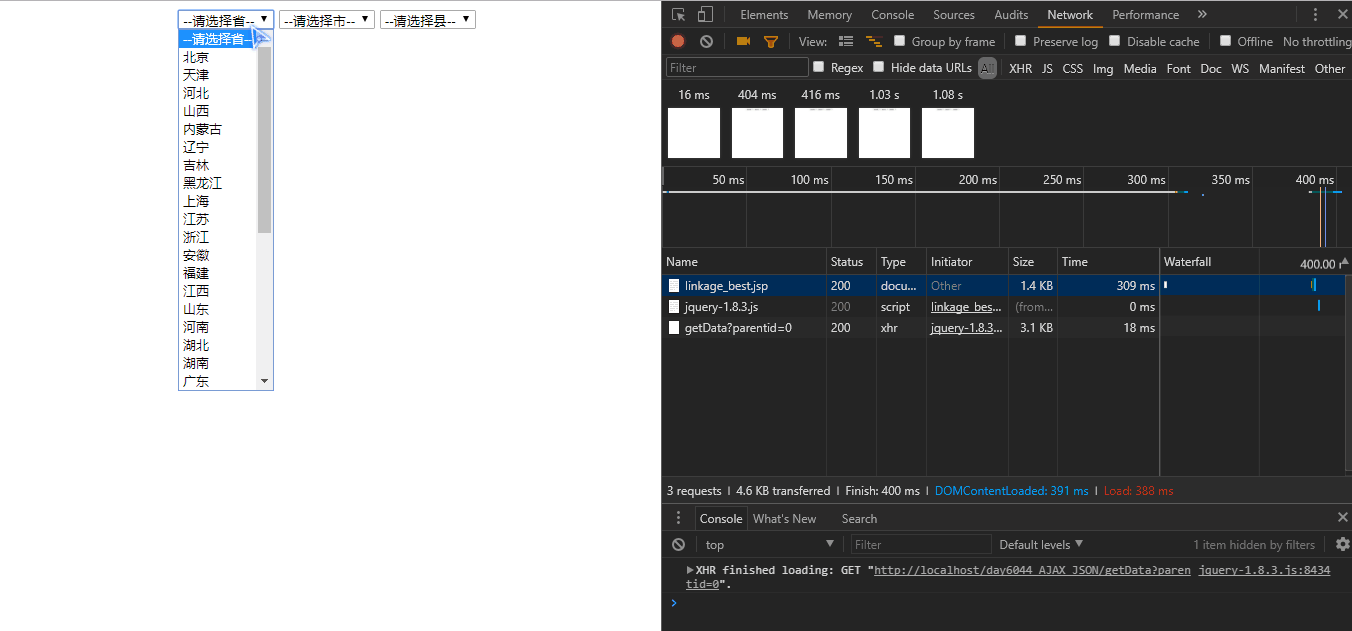Open the console drawer three-dot menu
This screenshot has width=1352, height=631.
(679, 518)
